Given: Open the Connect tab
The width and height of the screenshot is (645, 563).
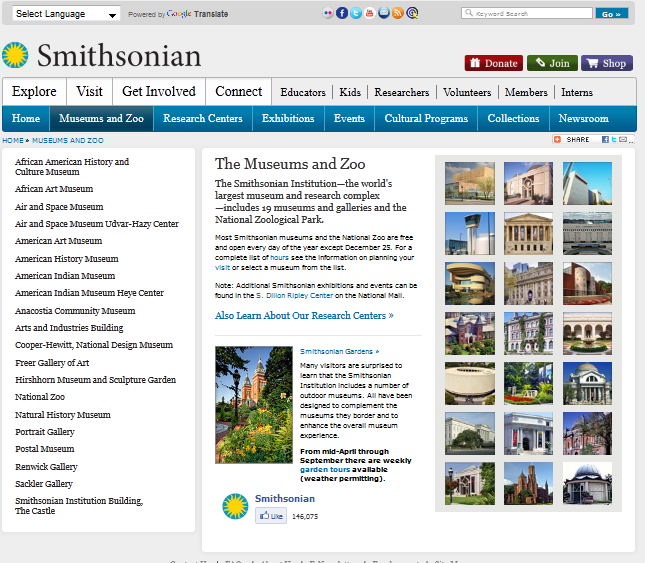Looking at the screenshot, I should click(239, 91).
